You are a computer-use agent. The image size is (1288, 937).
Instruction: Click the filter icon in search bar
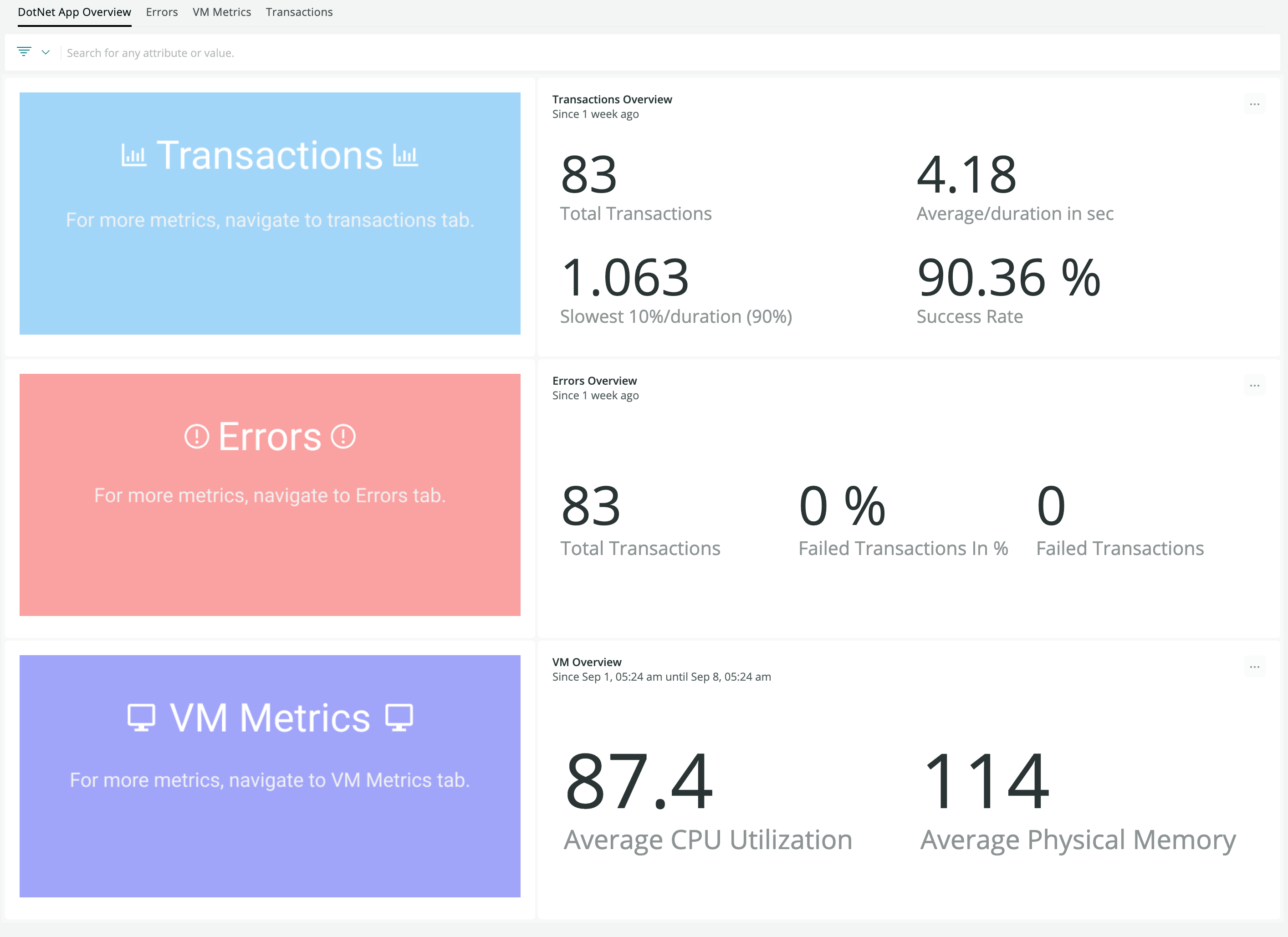24,52
